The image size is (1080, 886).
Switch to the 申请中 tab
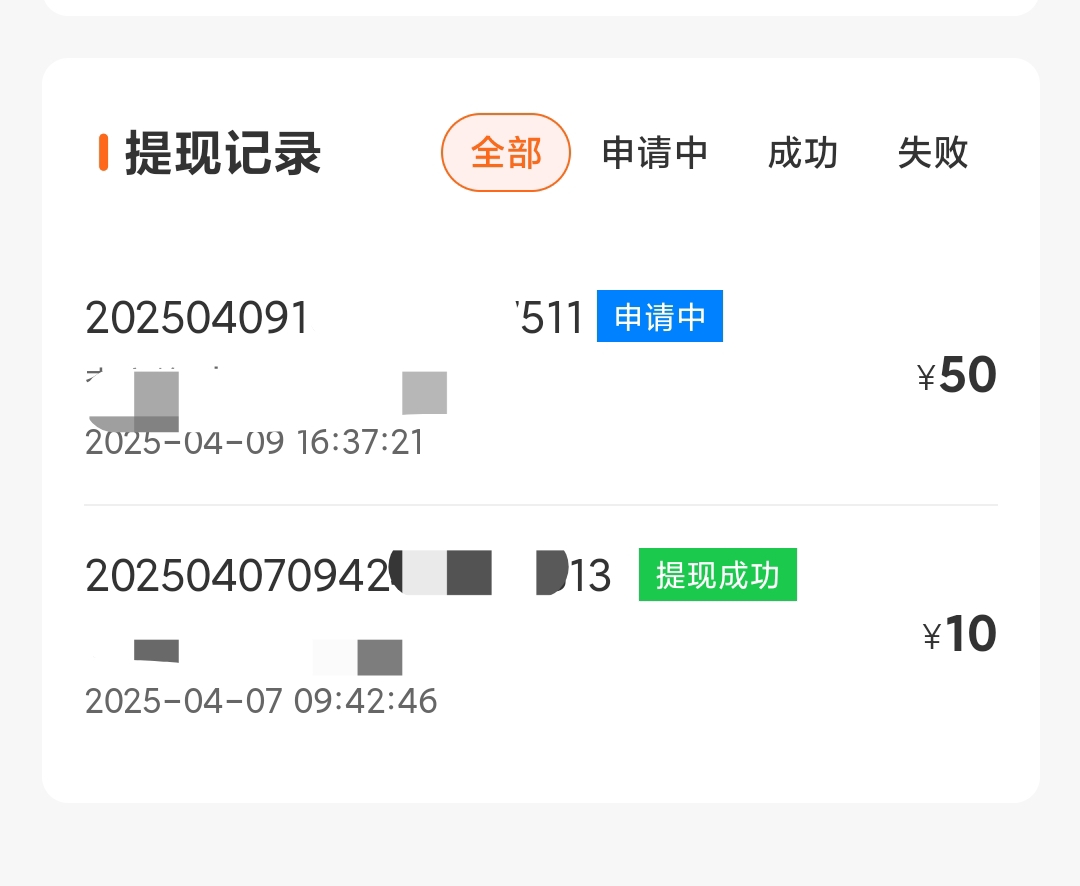point(655,153)
